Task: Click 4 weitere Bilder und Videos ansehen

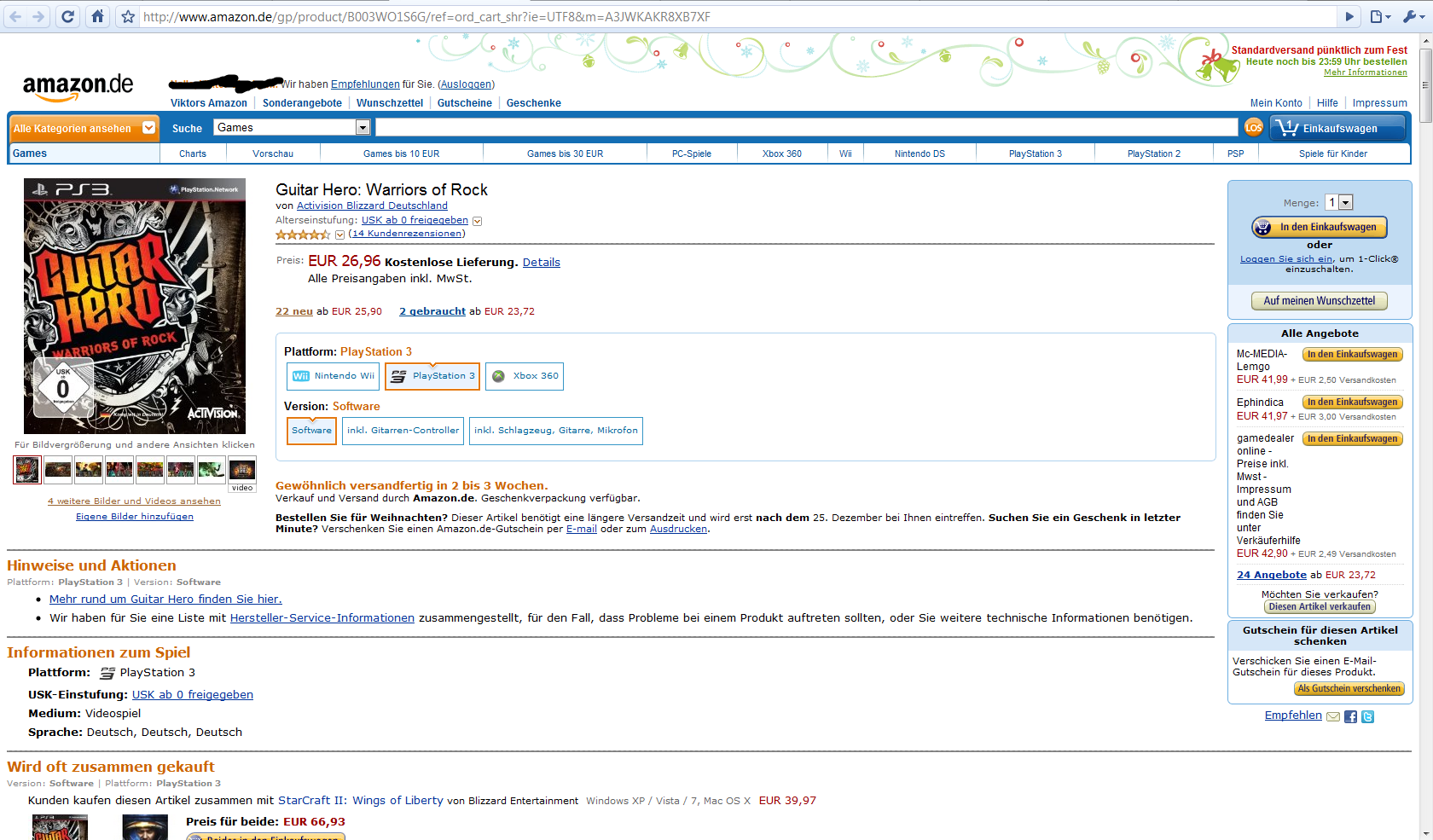Action: [134, 501]
